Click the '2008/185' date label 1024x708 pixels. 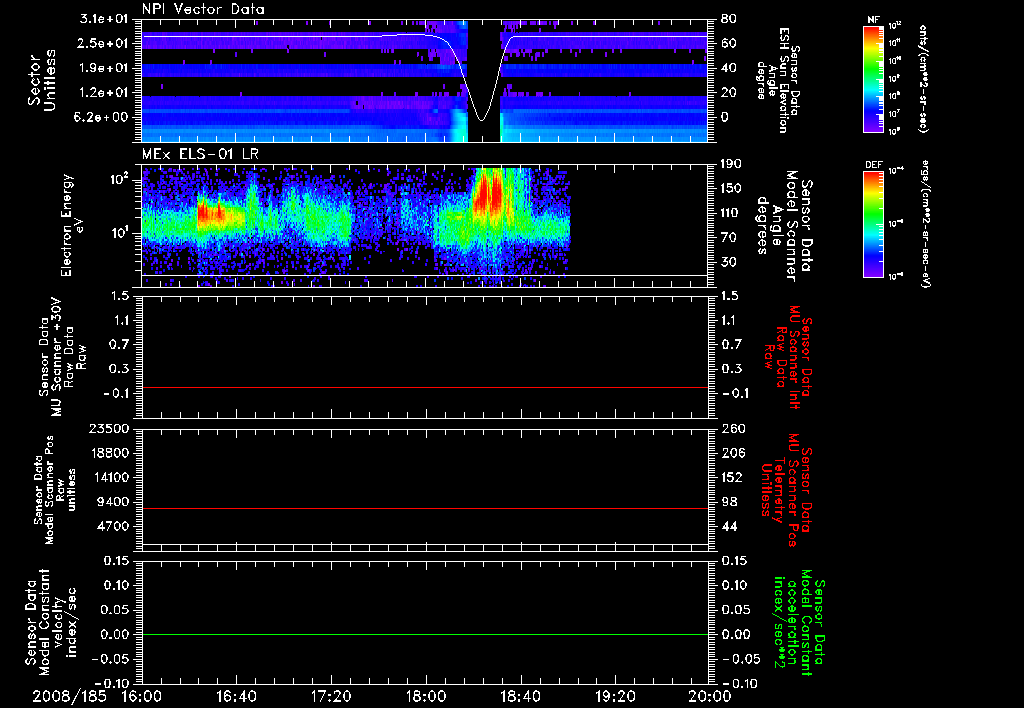[69, 696]
